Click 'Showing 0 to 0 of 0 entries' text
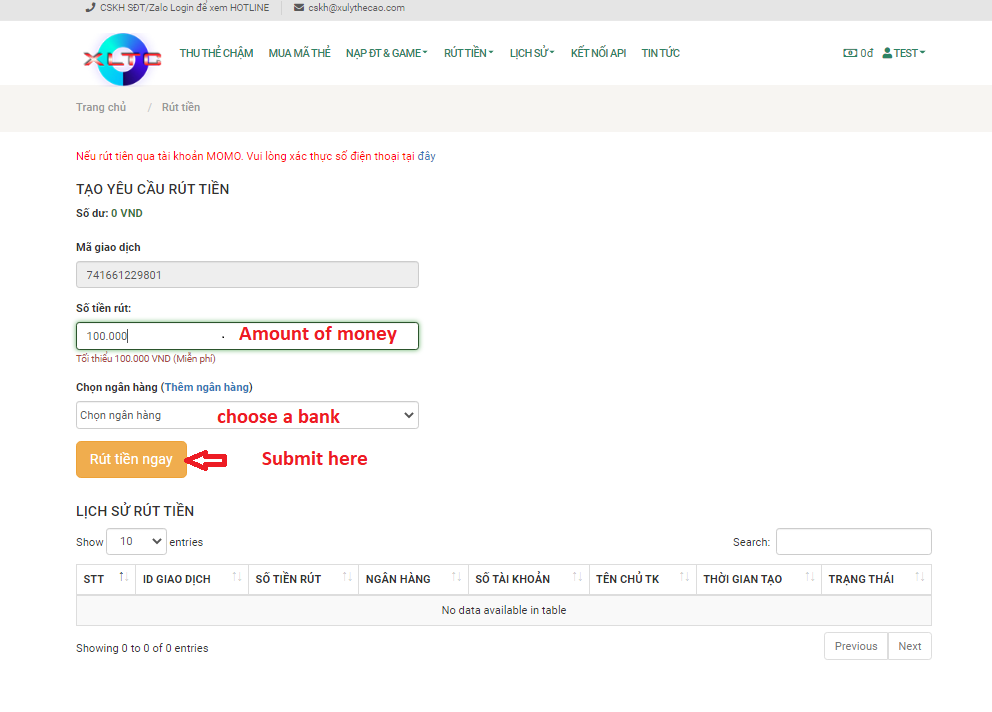Image resolution: width=992 pixels, height=712 pixels. coord(142,648)
